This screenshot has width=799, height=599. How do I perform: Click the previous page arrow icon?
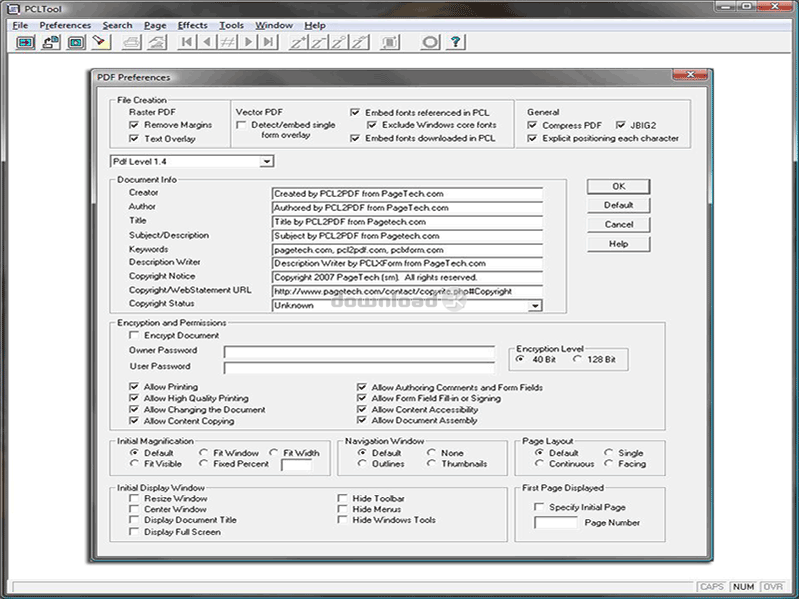click(207, 42)
